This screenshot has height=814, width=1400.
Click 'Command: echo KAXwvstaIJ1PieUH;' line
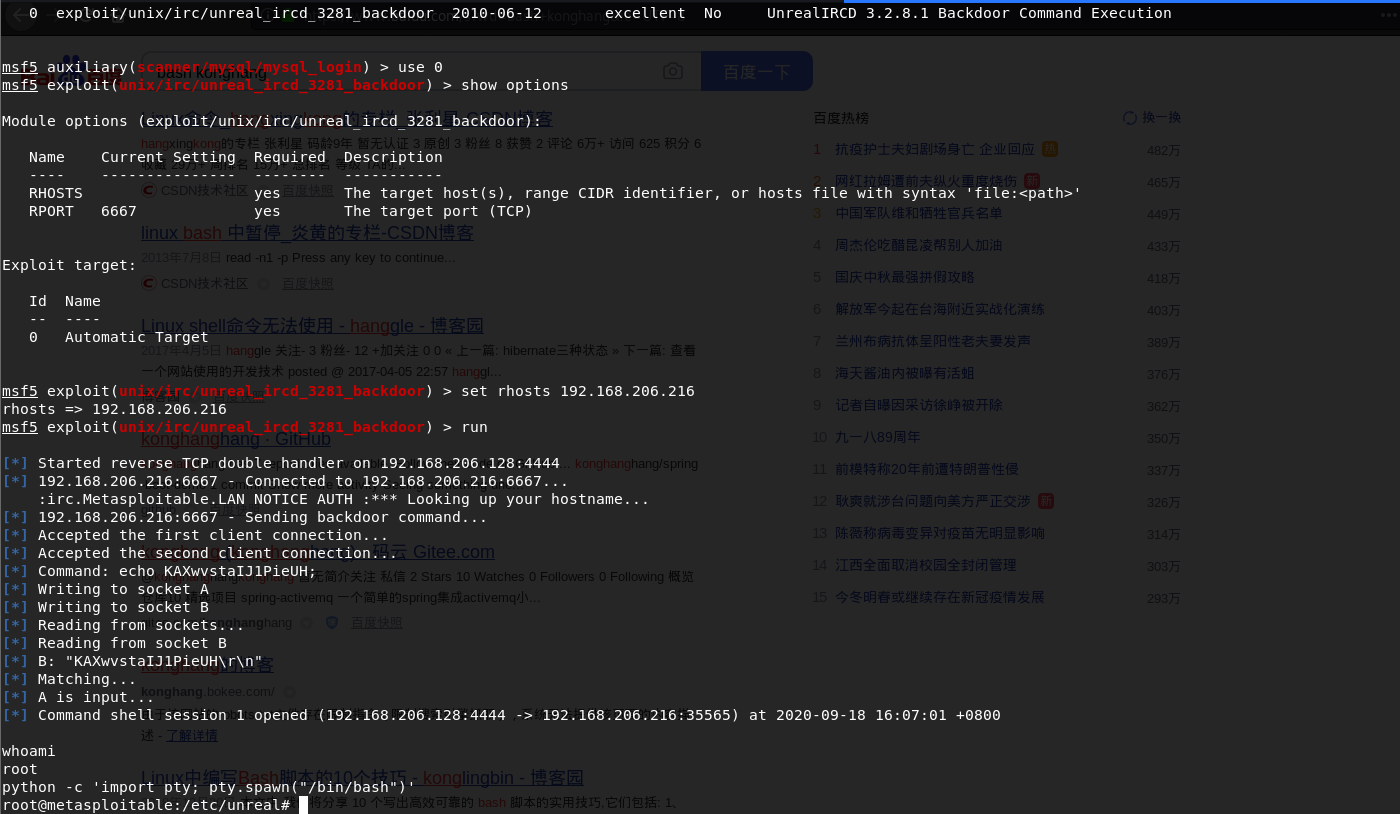[159, 571]
